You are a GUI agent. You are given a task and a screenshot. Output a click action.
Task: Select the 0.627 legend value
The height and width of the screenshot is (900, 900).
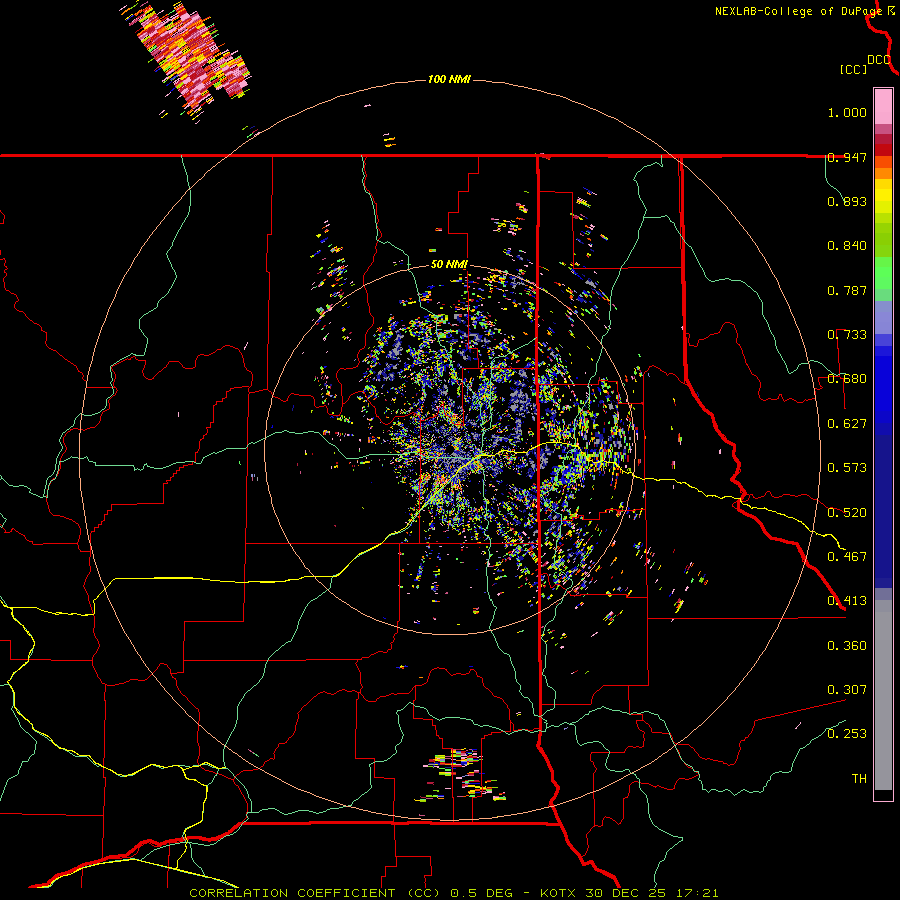click(847, 424)
